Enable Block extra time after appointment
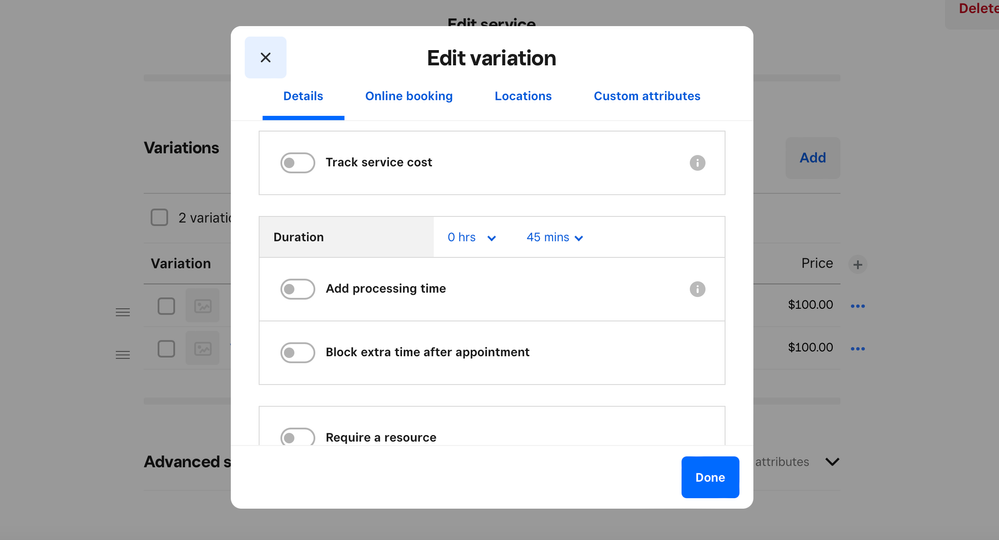The width and height of the screenshot is (999, 540). [x=297, y=352]
